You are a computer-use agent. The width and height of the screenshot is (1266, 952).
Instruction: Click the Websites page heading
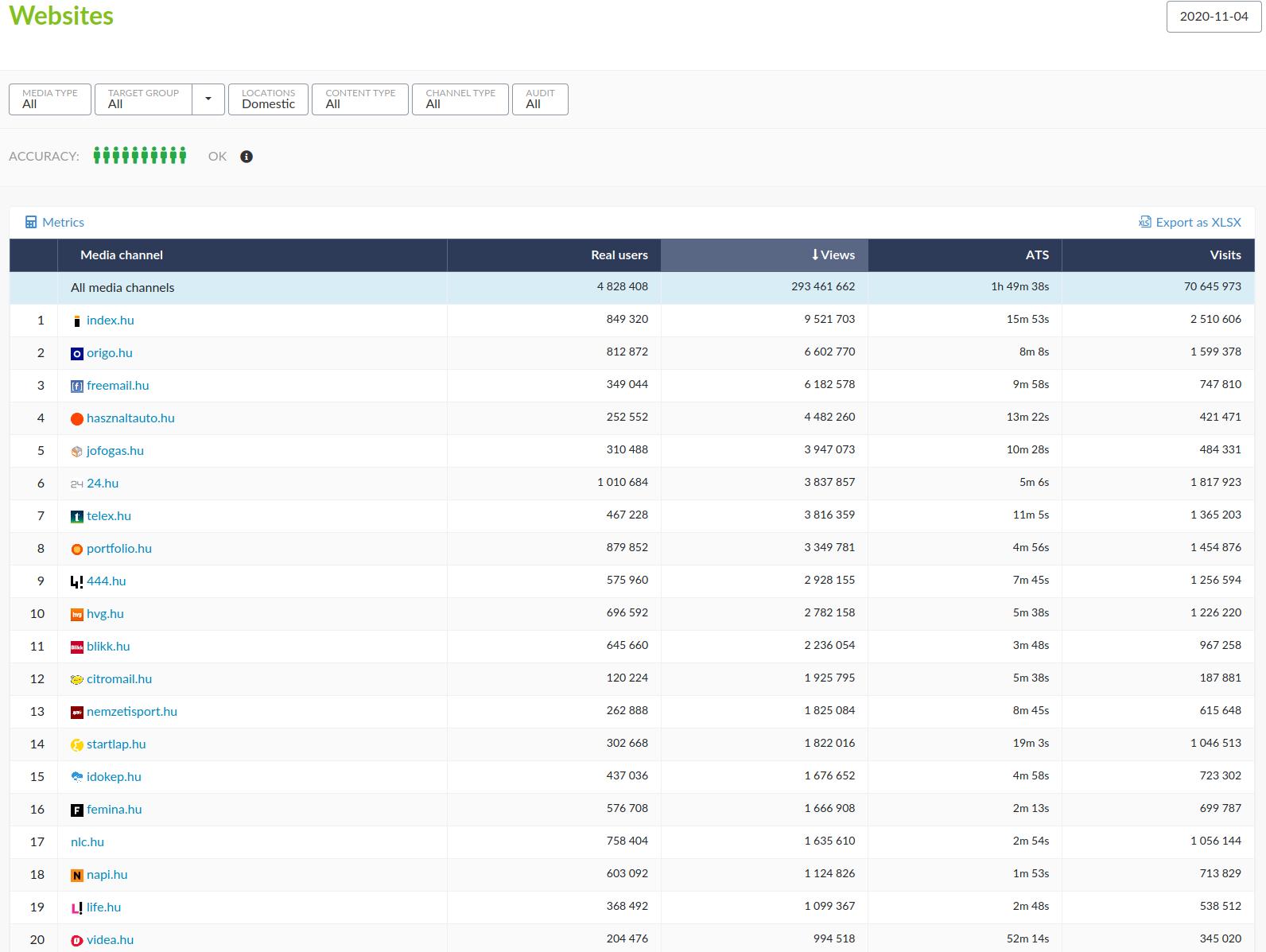coord(61,16)
